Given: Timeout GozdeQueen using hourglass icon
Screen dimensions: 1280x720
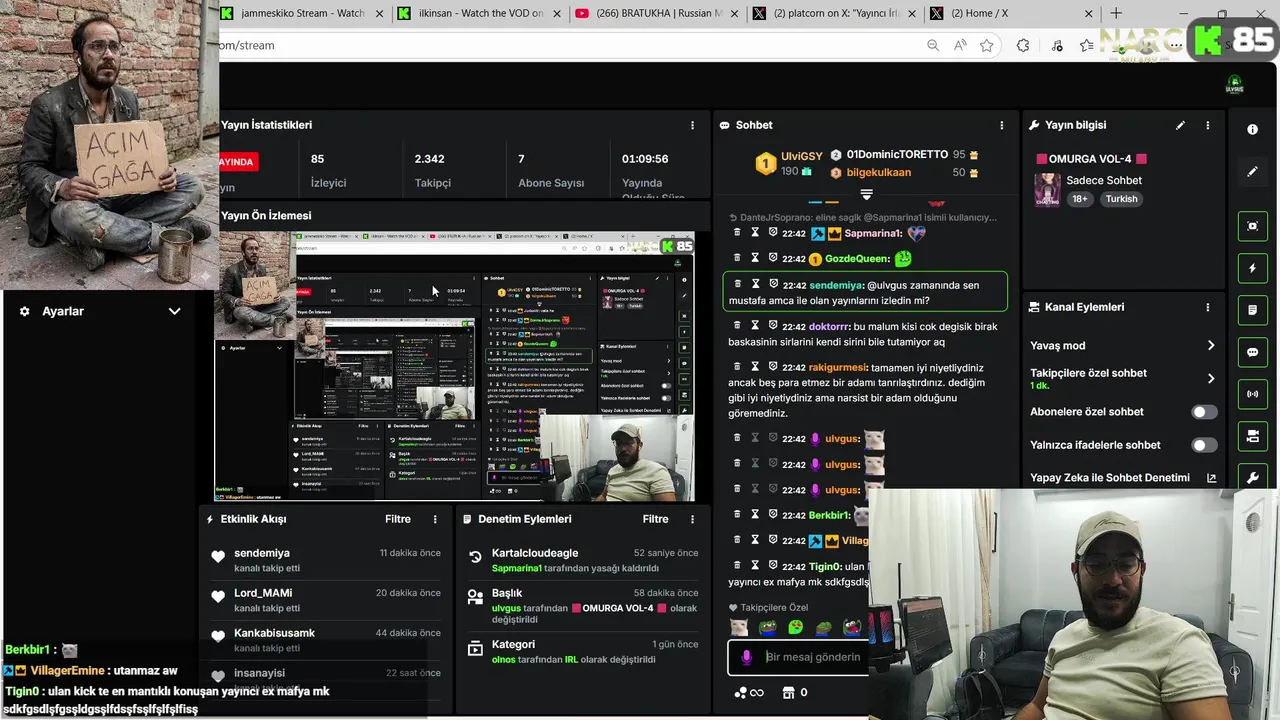Looking at the screenshot, I should (756, 258).
